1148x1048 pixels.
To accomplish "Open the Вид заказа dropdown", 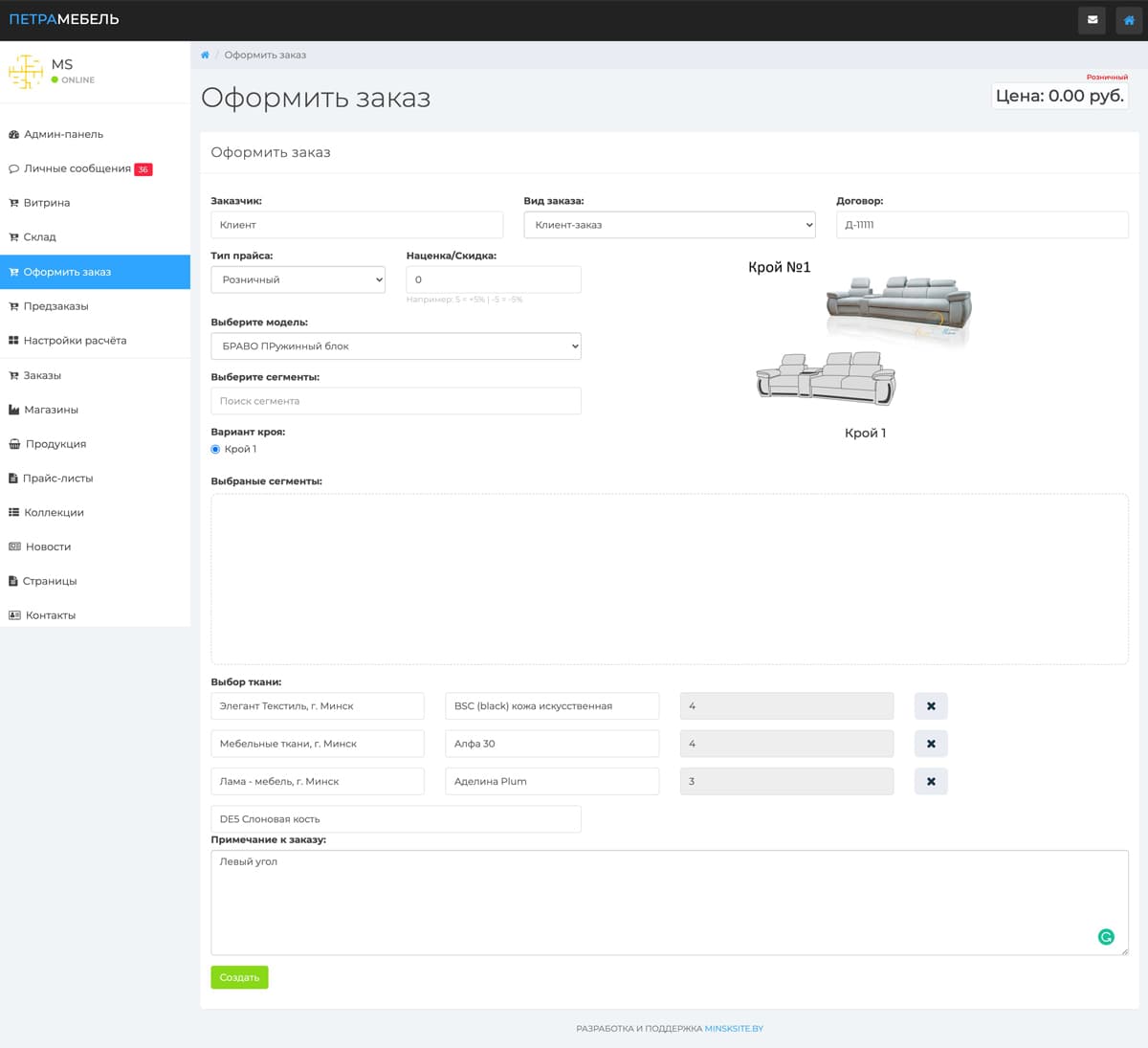I will point(669,224).
